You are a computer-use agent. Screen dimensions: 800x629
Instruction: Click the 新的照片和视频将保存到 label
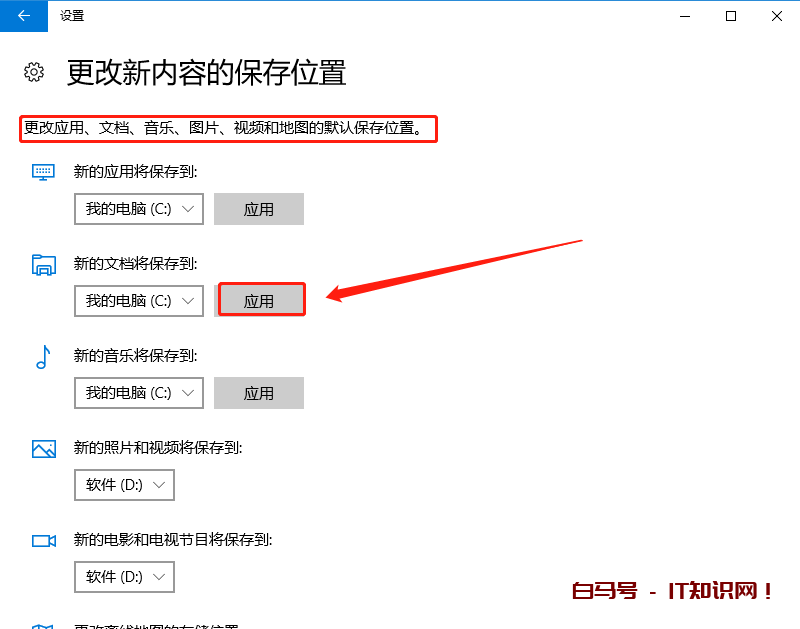[158, 448]
